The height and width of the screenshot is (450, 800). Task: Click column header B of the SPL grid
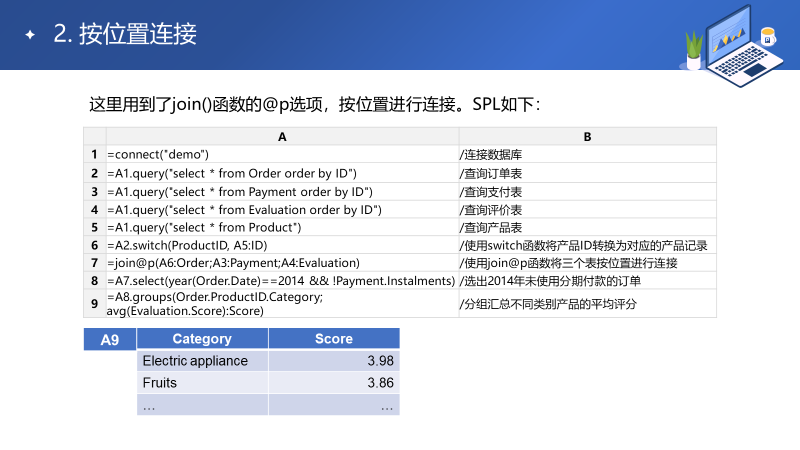[x=587, y=137]
